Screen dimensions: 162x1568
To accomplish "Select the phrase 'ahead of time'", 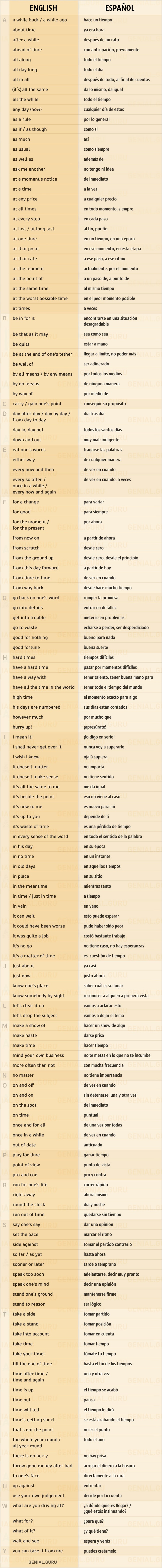I will click(x=27, y=50).
